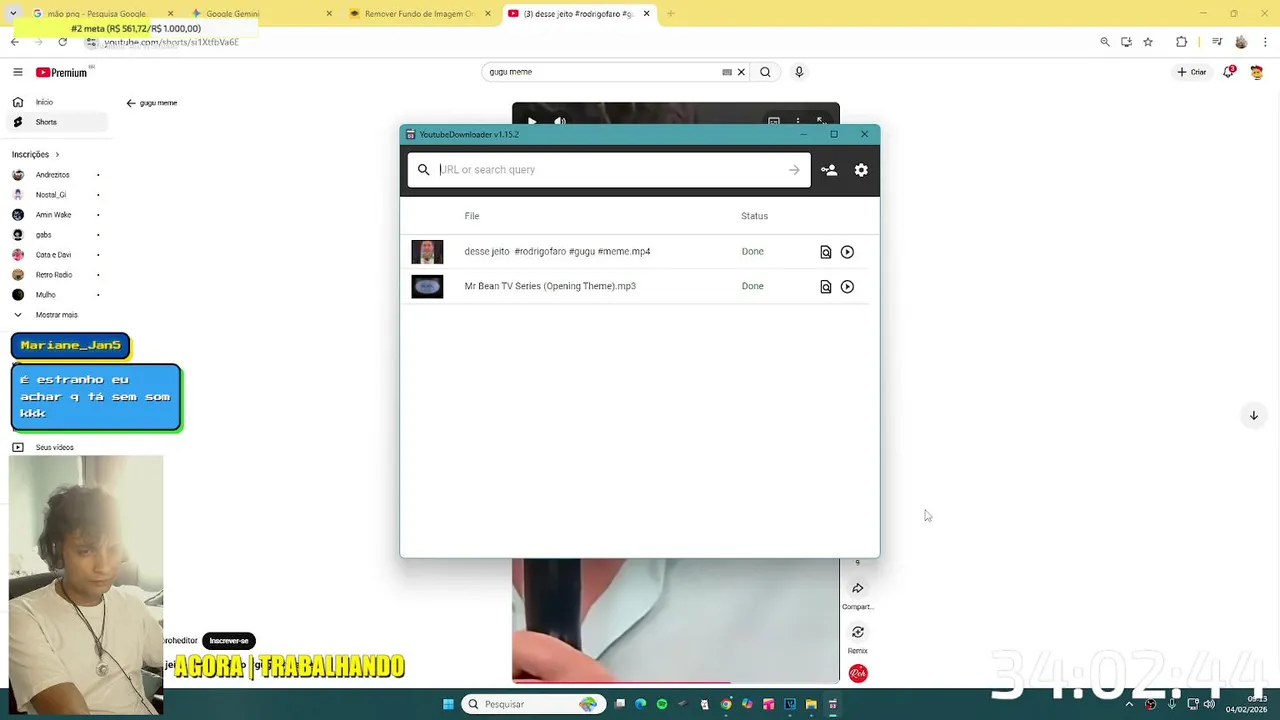Open Amin Wake channel subscription
1280x720 pixels.
(57, 215)
